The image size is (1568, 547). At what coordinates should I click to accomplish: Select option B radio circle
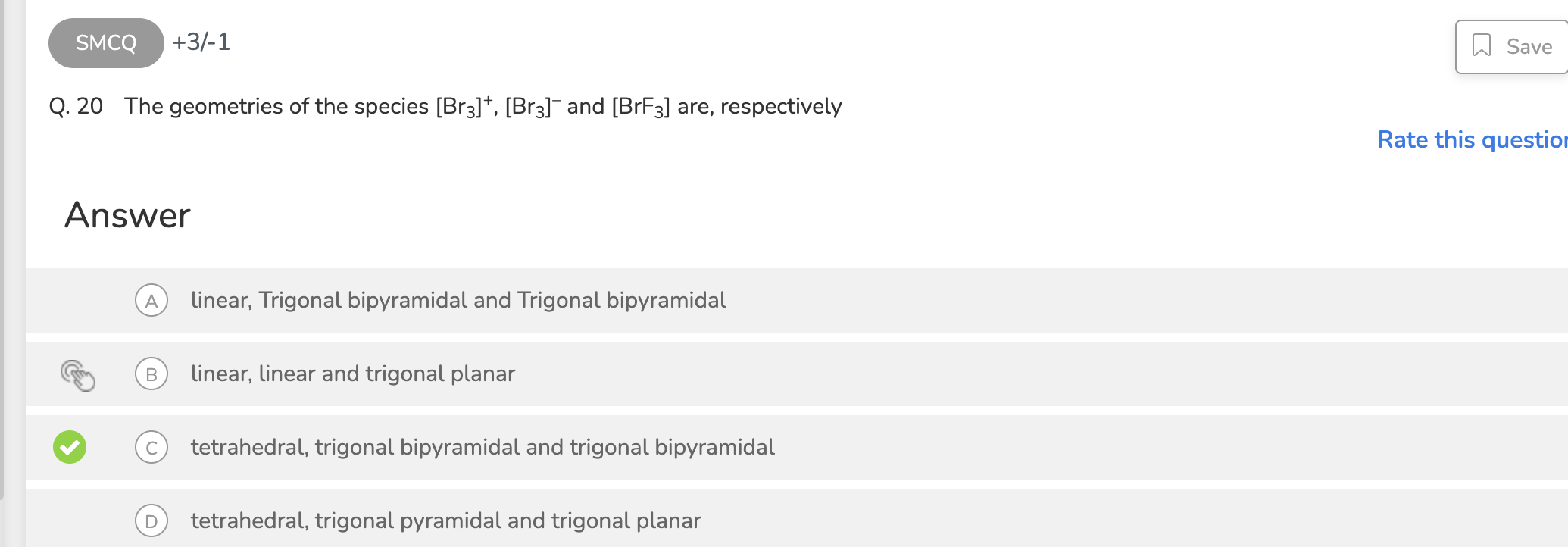coord(151,374)
